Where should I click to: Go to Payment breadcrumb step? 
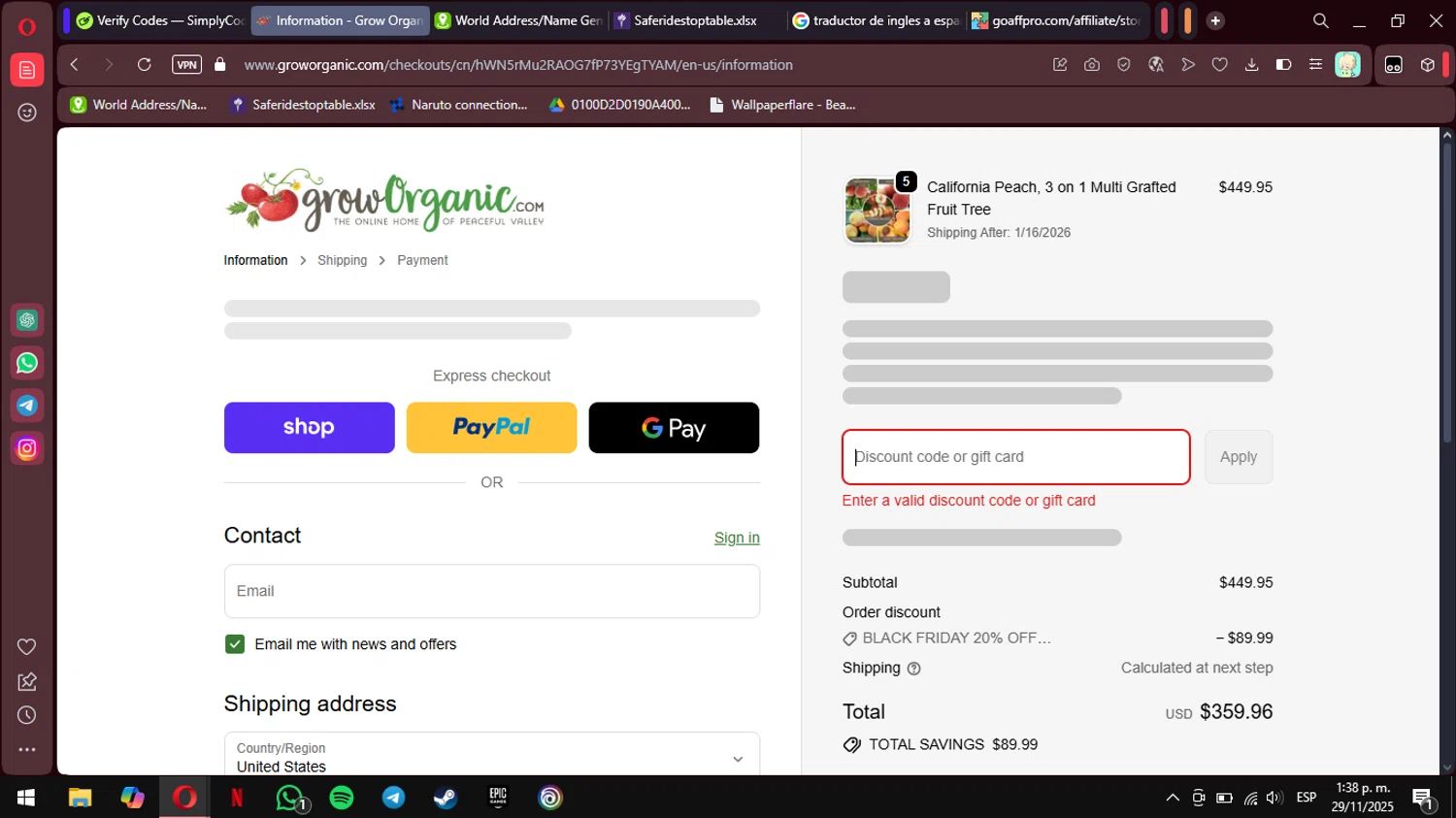click(x=422, y=260)
